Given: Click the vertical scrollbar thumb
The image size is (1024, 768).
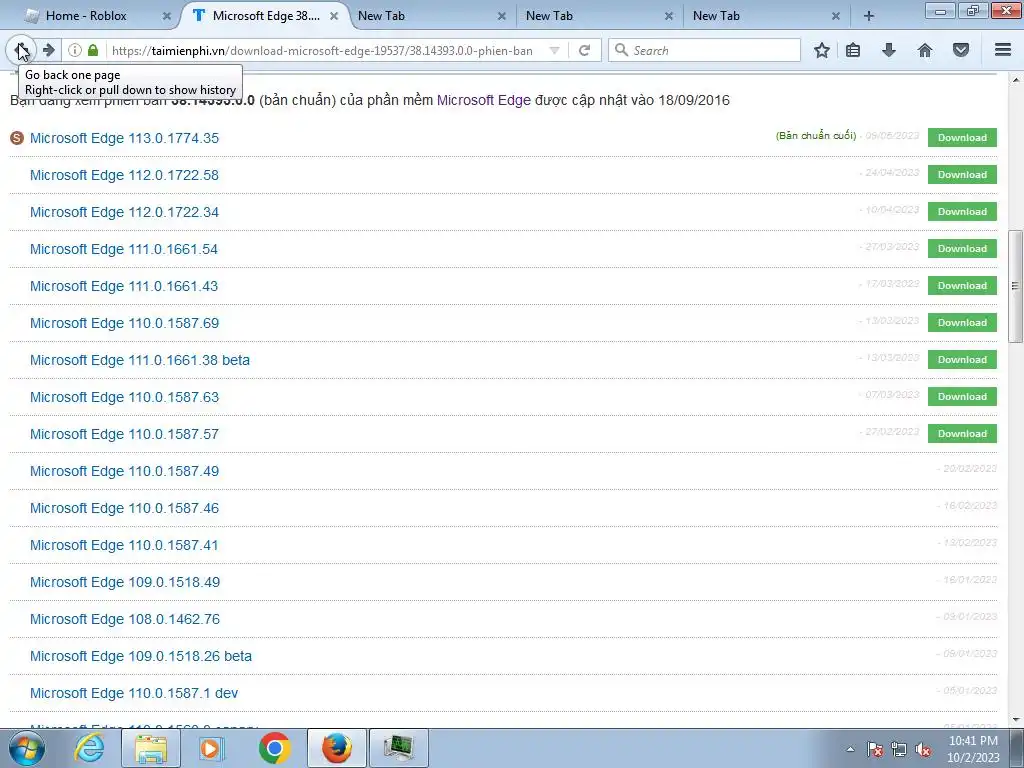Looking at the screenshot, I should coord(1016,286).
